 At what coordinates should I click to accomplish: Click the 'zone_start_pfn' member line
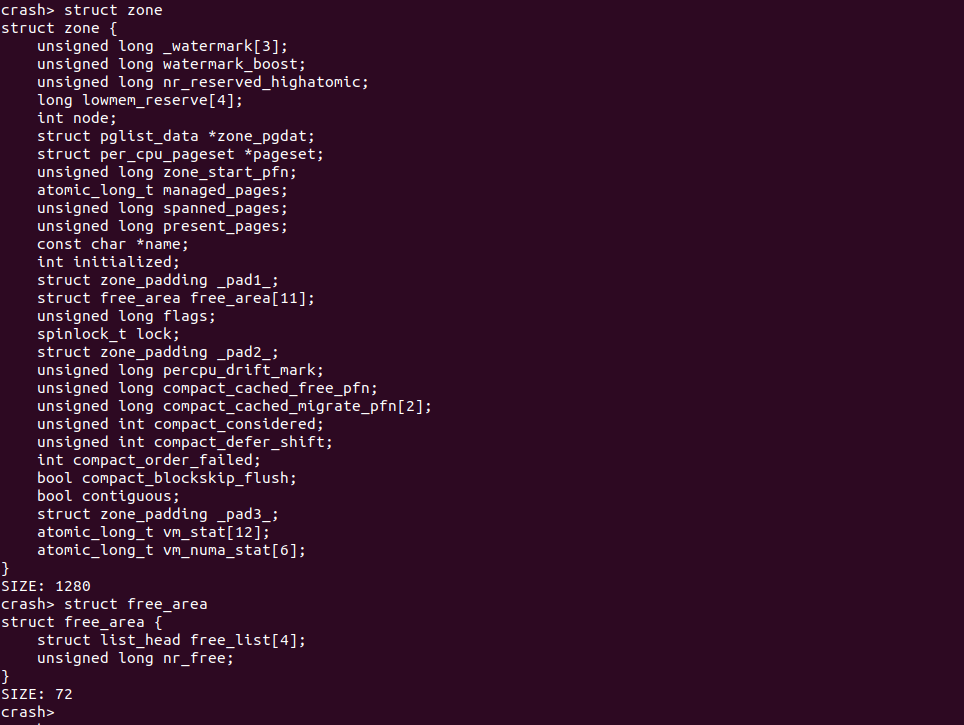point(167,172)
